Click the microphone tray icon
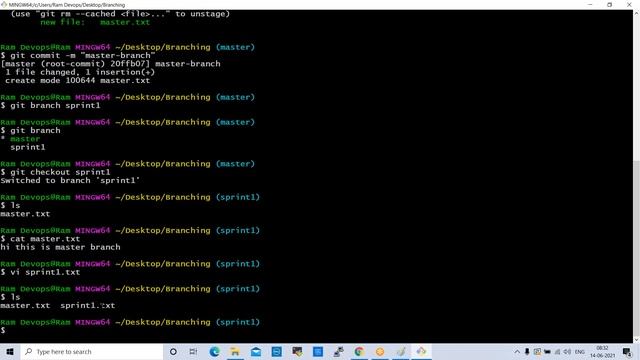 pyautogui.click(x=527, y=351)
